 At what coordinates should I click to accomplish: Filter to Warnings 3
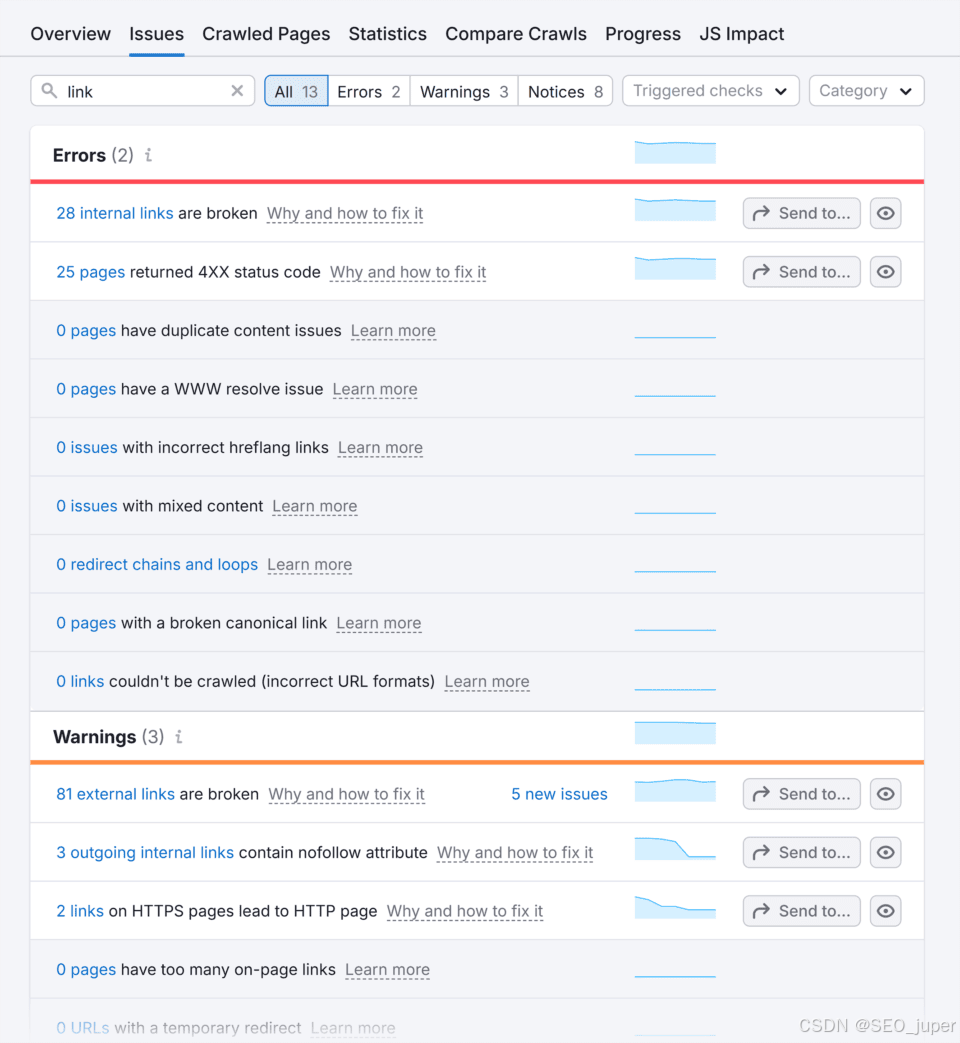464,91
